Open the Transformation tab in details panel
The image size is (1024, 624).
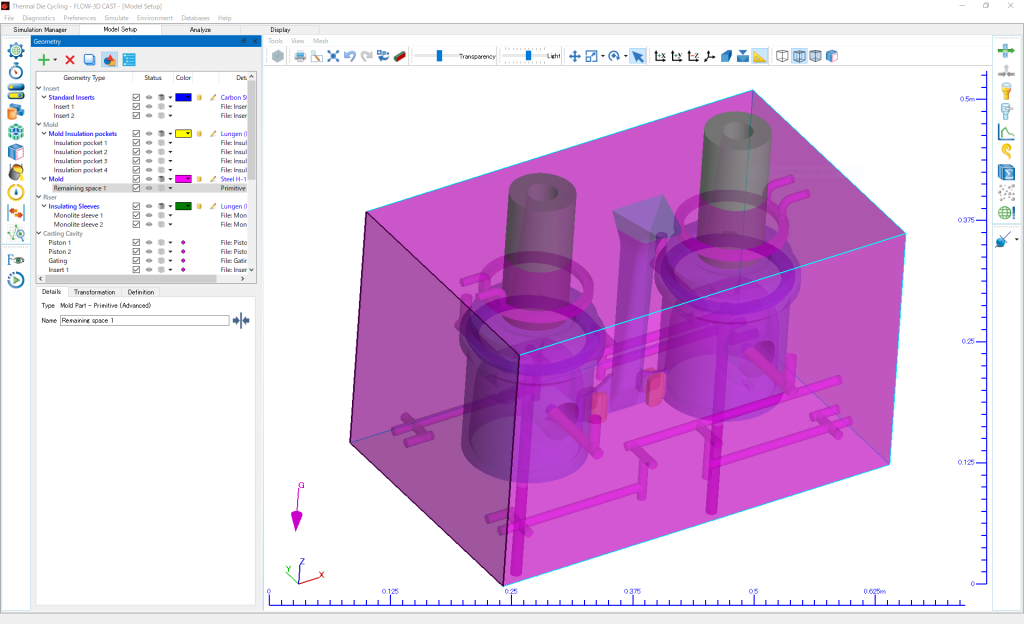[x=94, y=292]
